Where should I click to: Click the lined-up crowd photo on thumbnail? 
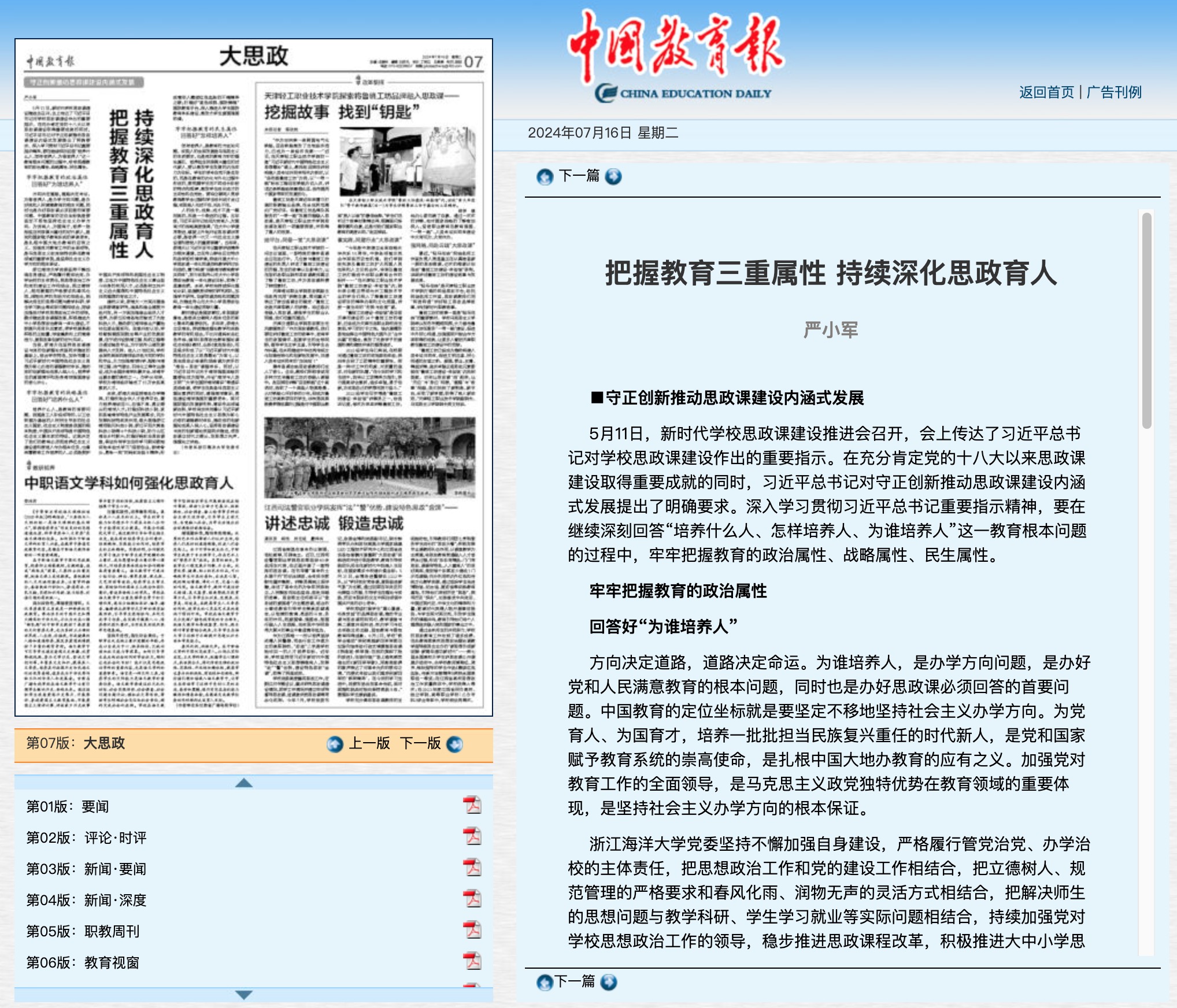coord(370,457)
